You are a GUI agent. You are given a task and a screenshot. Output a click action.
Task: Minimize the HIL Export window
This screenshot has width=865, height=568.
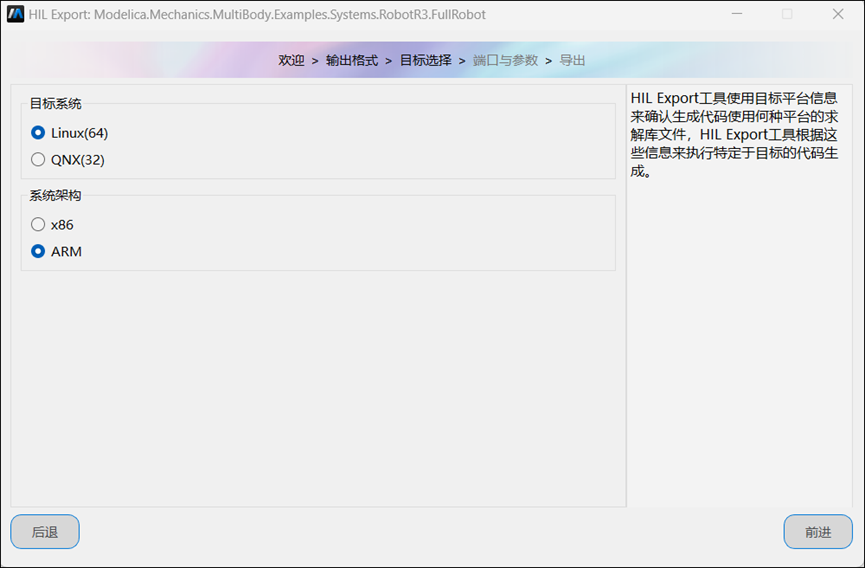pos(737,14)
